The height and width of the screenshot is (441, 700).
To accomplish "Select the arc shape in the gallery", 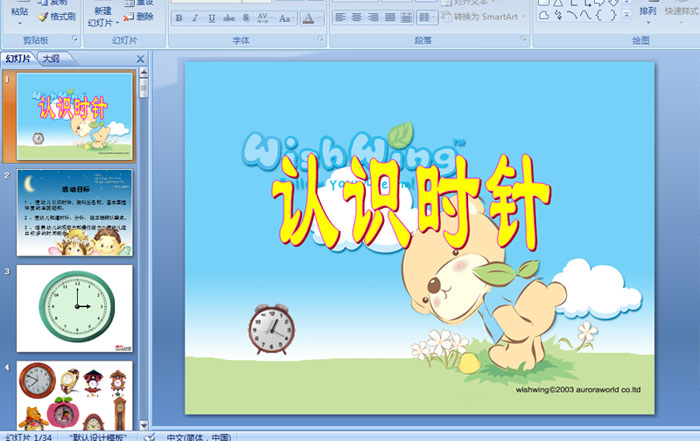I will click(x=572, y=16).
